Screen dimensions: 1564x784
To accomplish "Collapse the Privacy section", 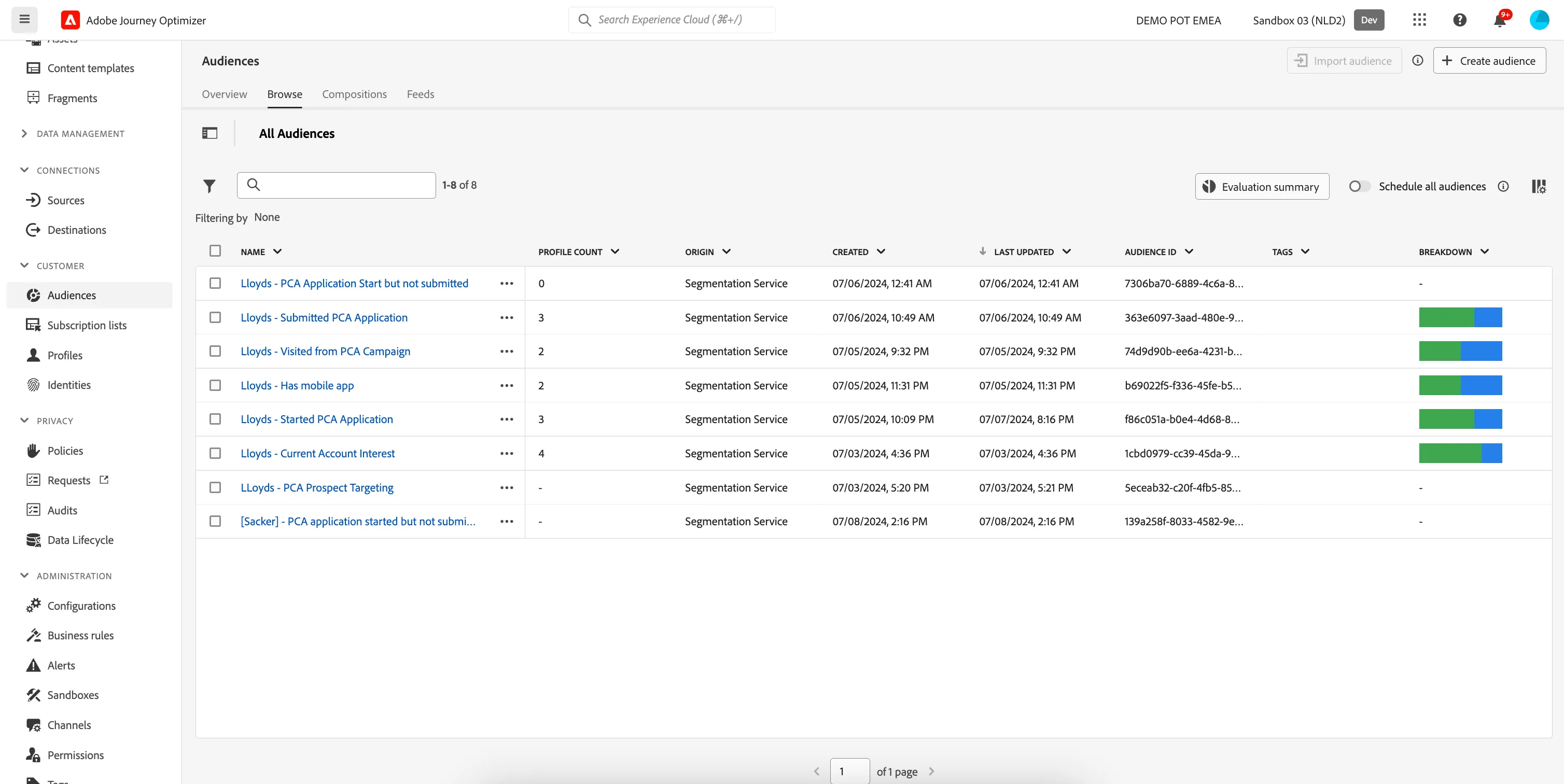I will pyautogui.click(x=24, y=420).
